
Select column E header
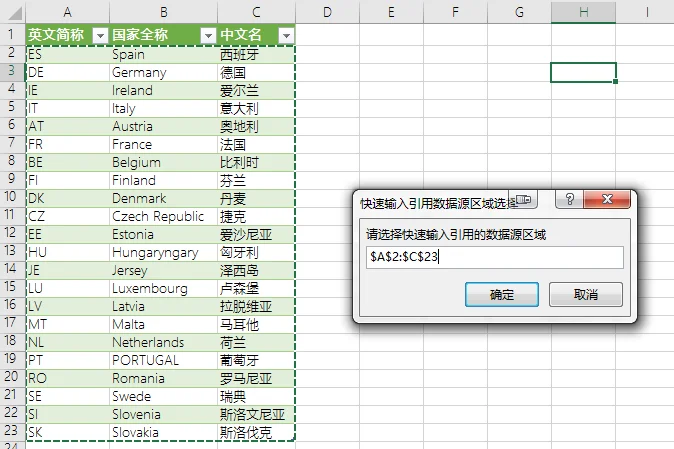tap(391, 12)
